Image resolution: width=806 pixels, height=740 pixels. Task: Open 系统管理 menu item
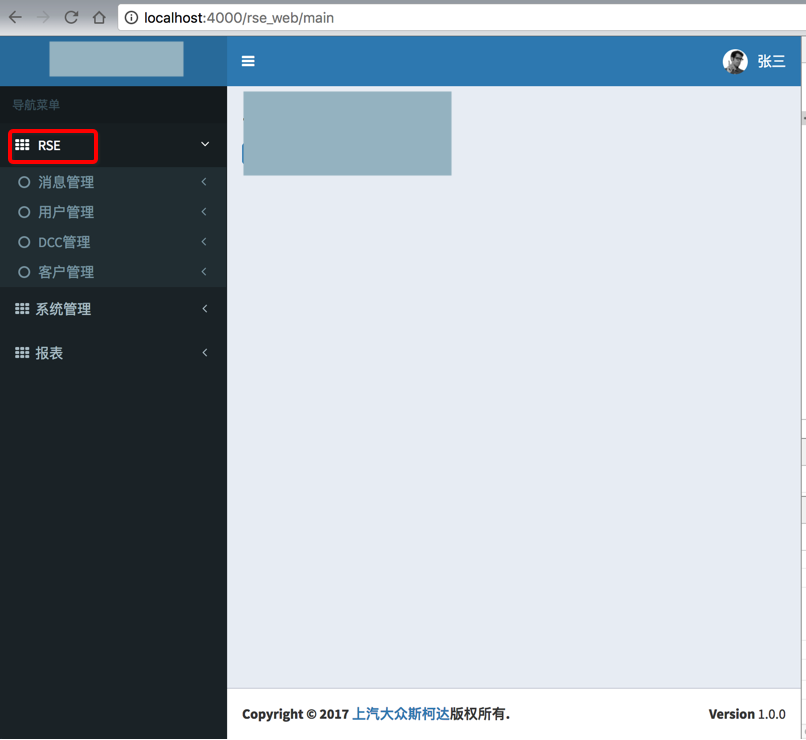point(63,309)
